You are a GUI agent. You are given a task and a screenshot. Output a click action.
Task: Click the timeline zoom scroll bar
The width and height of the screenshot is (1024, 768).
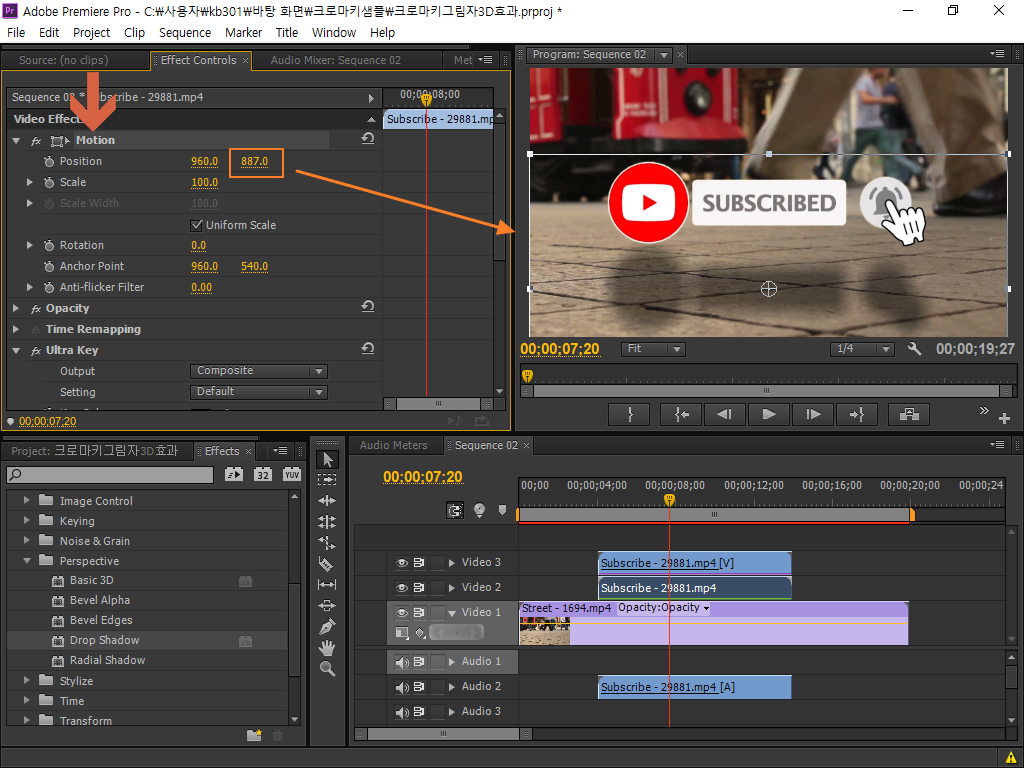[443, 734]
